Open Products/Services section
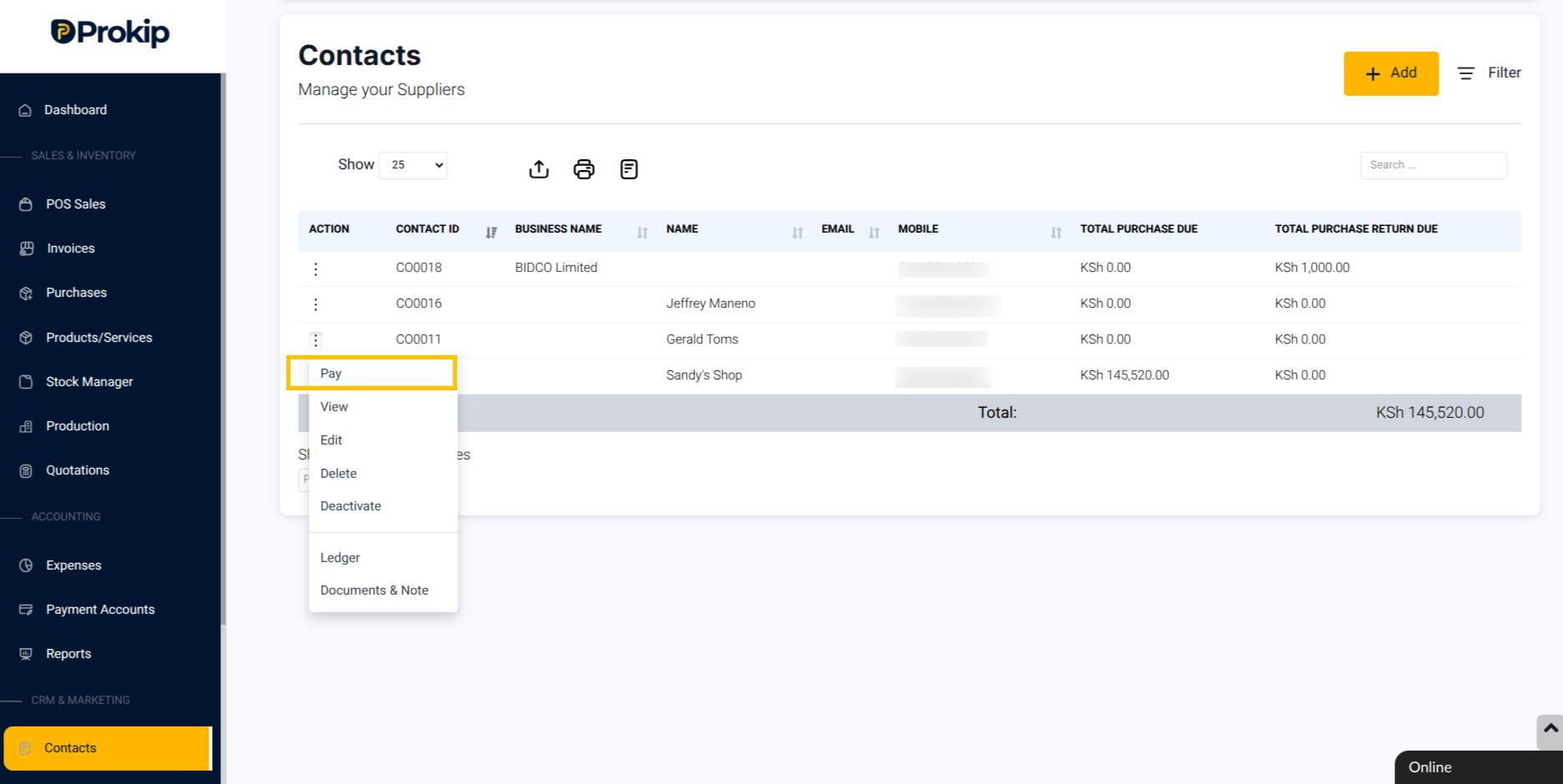Image resolution: width=1563 pixels, height=784 pixels. click(99, 338)
